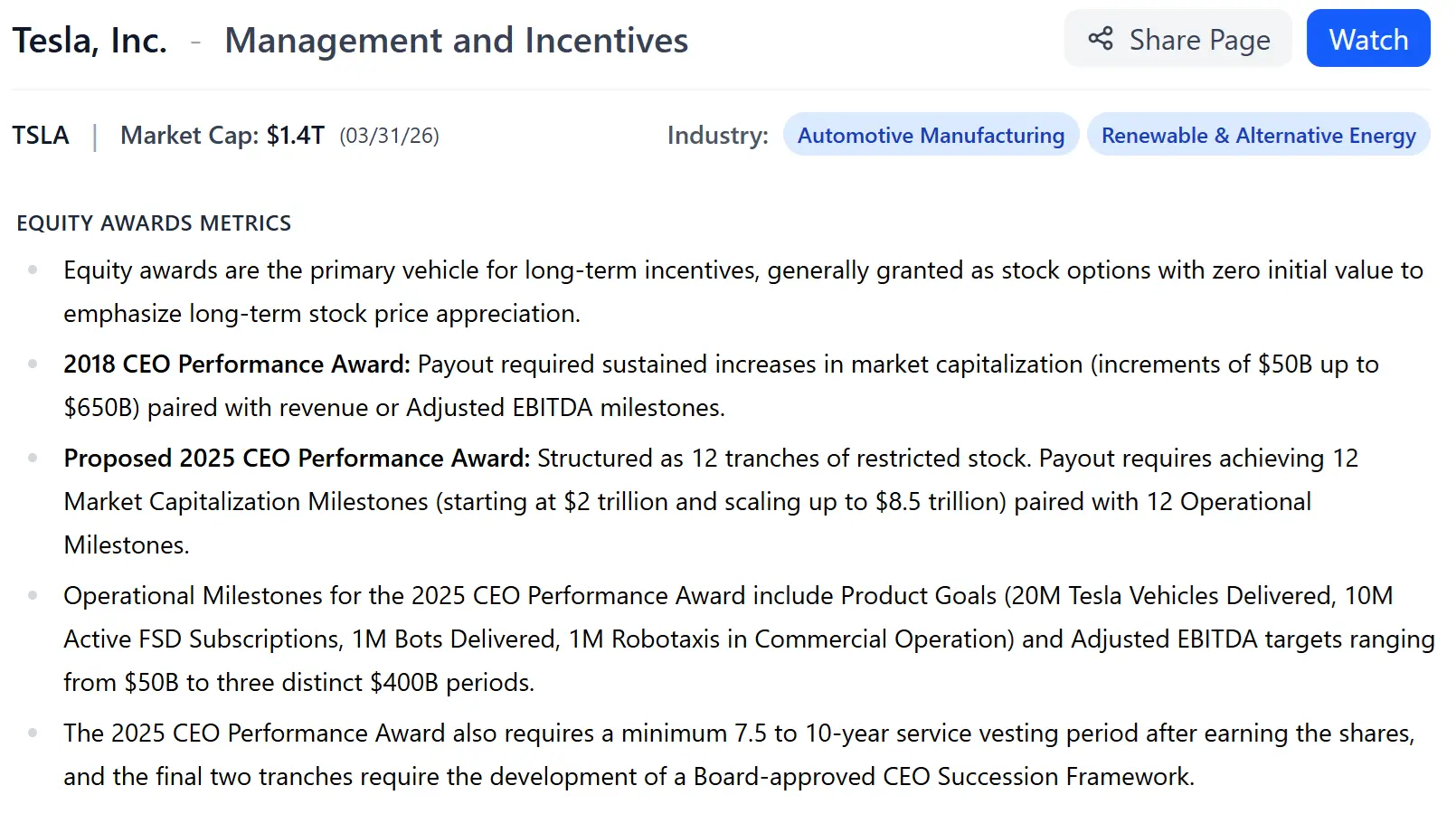Click the share icon on Share Page button
The width and height of the screenshot is (1456, 814).
[1099, 39]
